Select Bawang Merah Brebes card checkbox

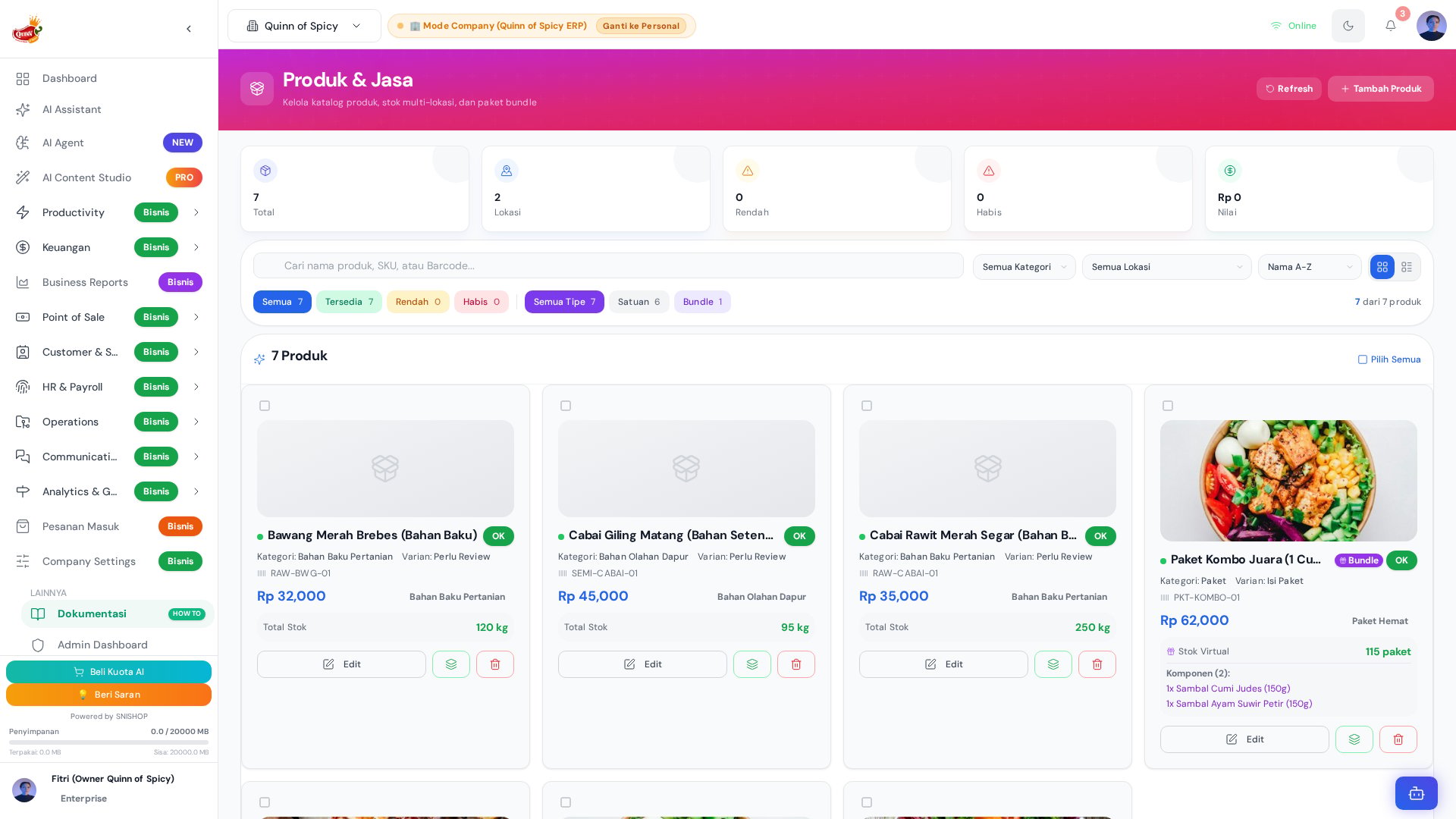coord(265,406)
